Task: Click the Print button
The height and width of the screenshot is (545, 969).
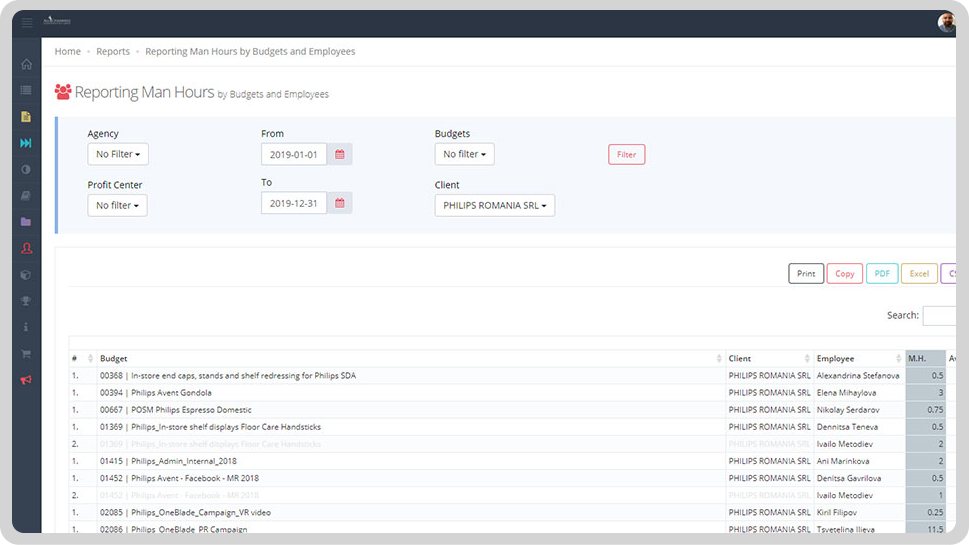Action: tap(806, 274)
